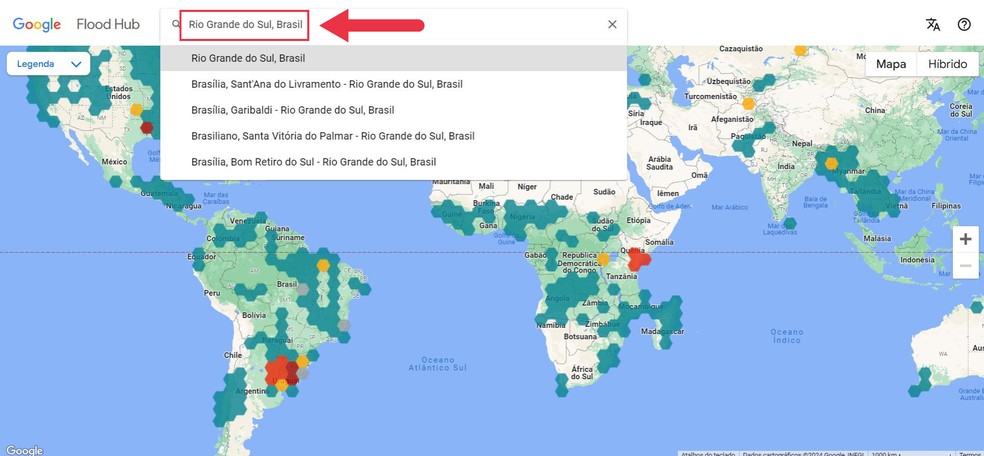This screenshot has height=456, width=984.
Task: Zoom out with the minus button
Action: point(965,266)
